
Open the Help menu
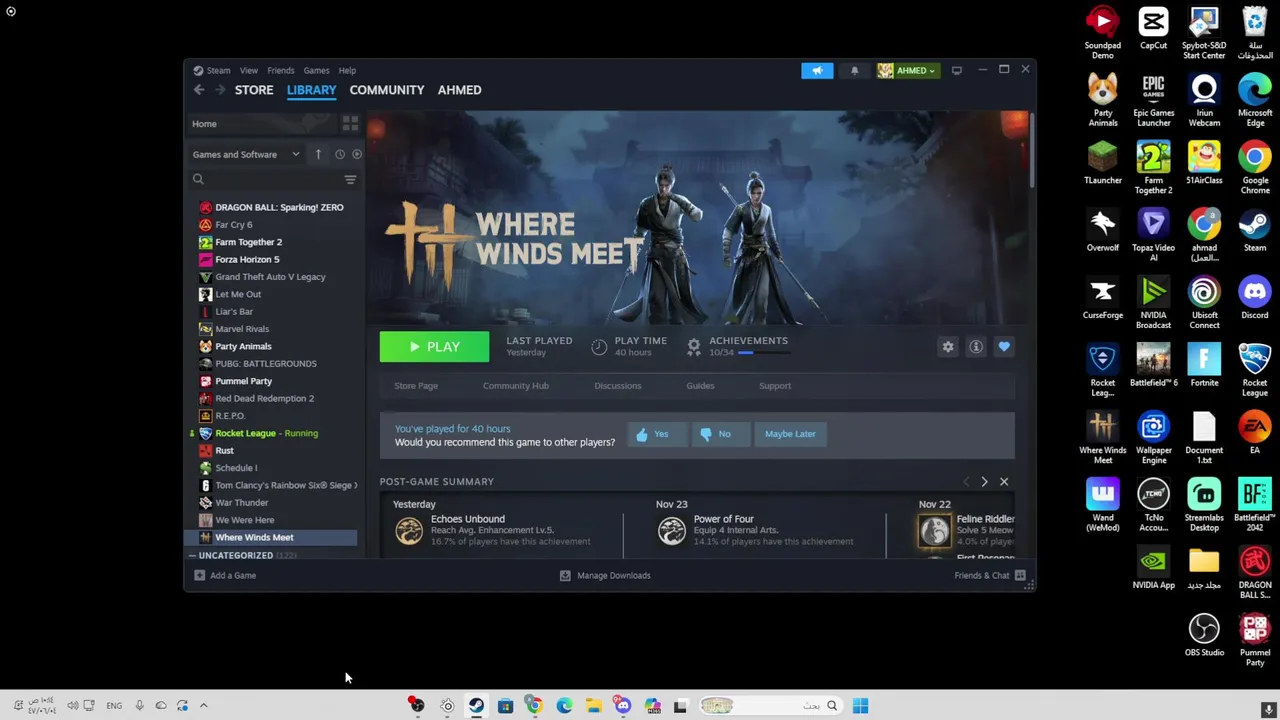pyautogui.click(x=347, y=70)
